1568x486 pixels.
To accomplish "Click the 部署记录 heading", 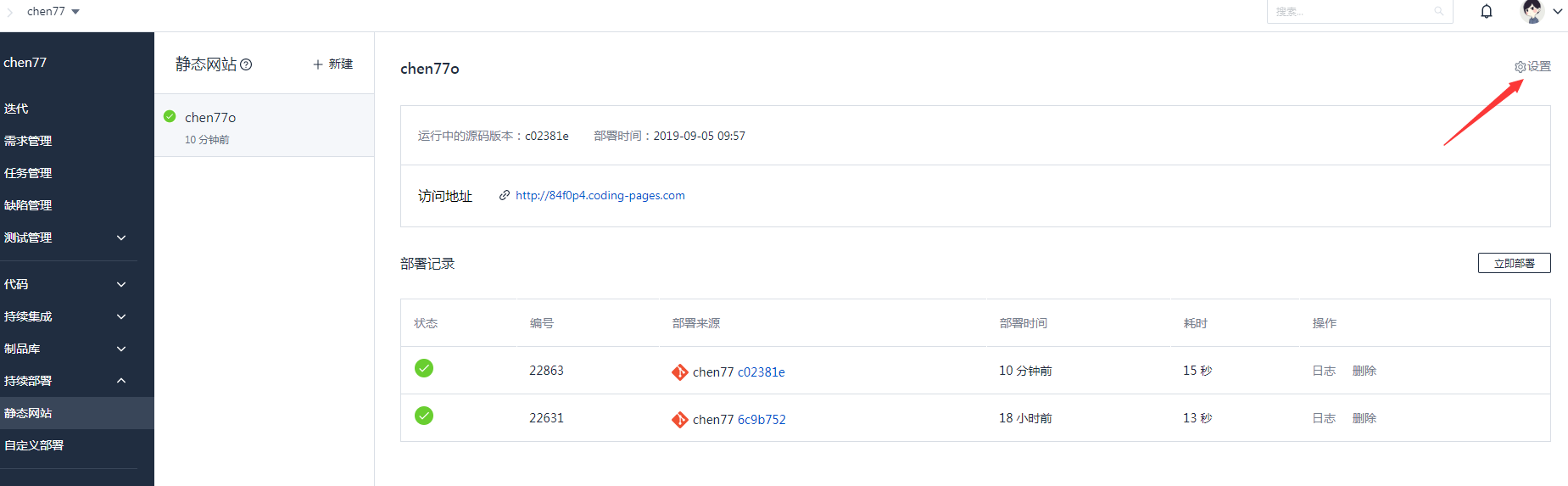I will 427,264.
